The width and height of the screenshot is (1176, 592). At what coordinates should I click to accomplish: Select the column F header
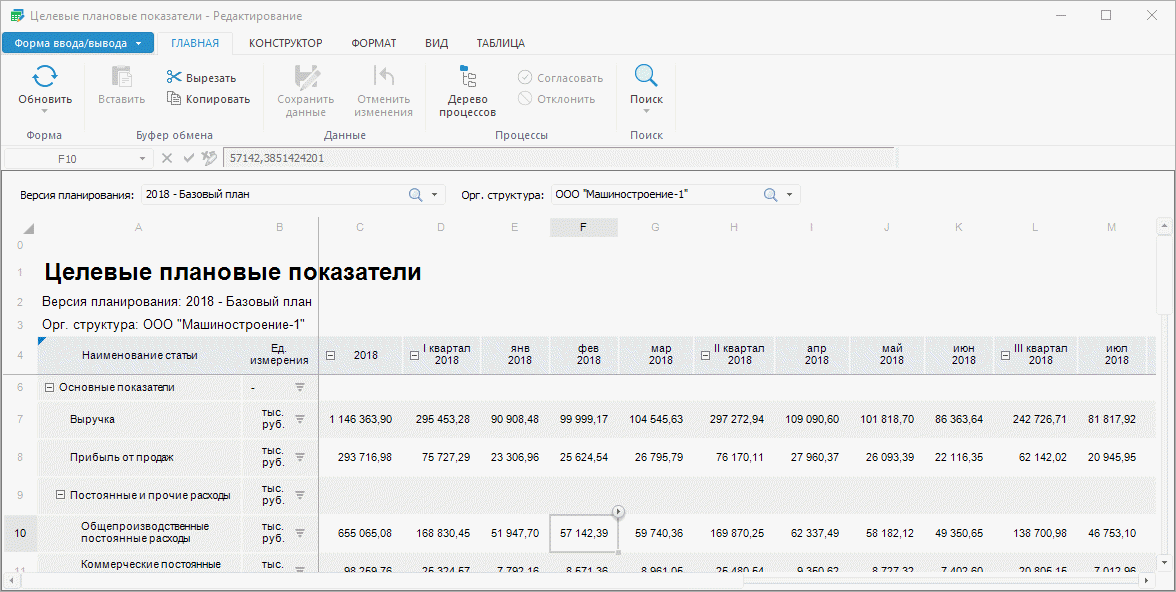pyautogui.click(x=583, y=228)
